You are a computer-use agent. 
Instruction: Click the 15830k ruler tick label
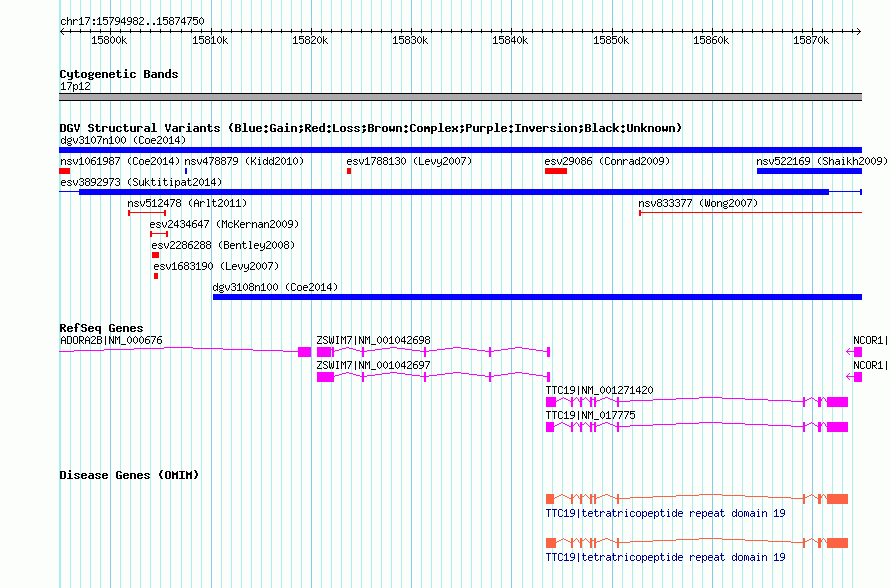(x=410, y=40)
